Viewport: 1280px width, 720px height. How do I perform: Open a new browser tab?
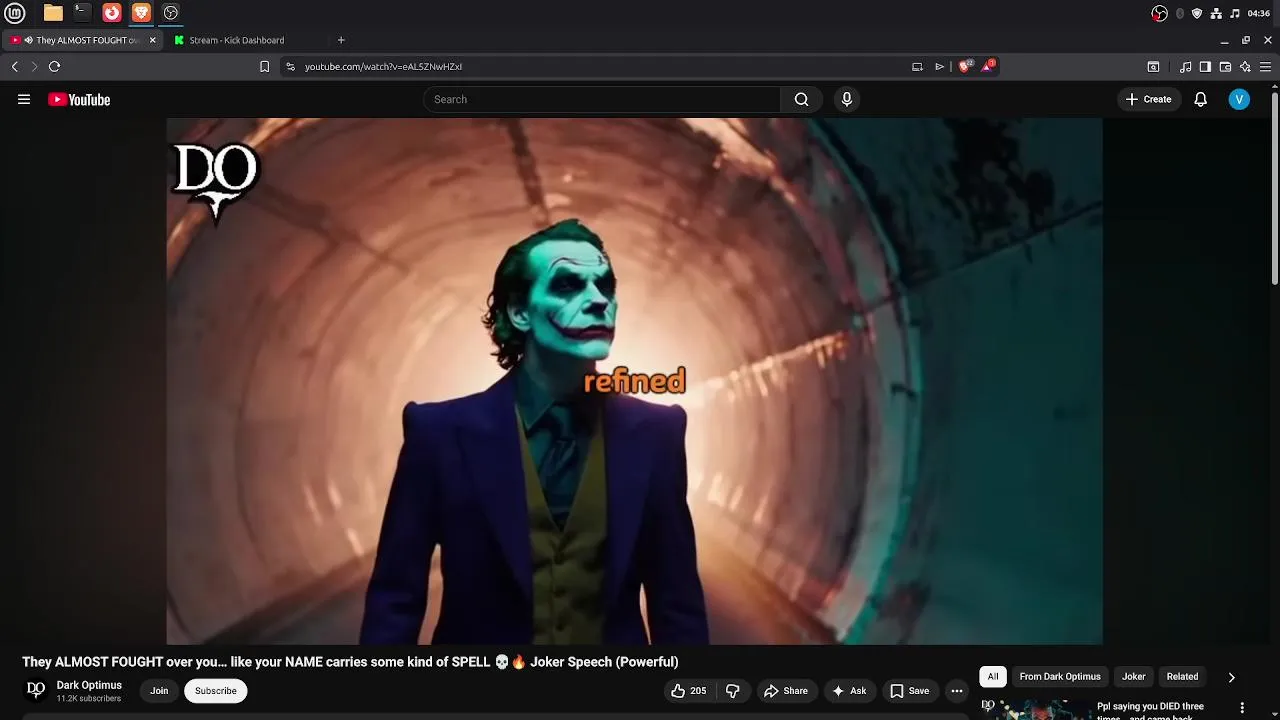click(341, 40)
